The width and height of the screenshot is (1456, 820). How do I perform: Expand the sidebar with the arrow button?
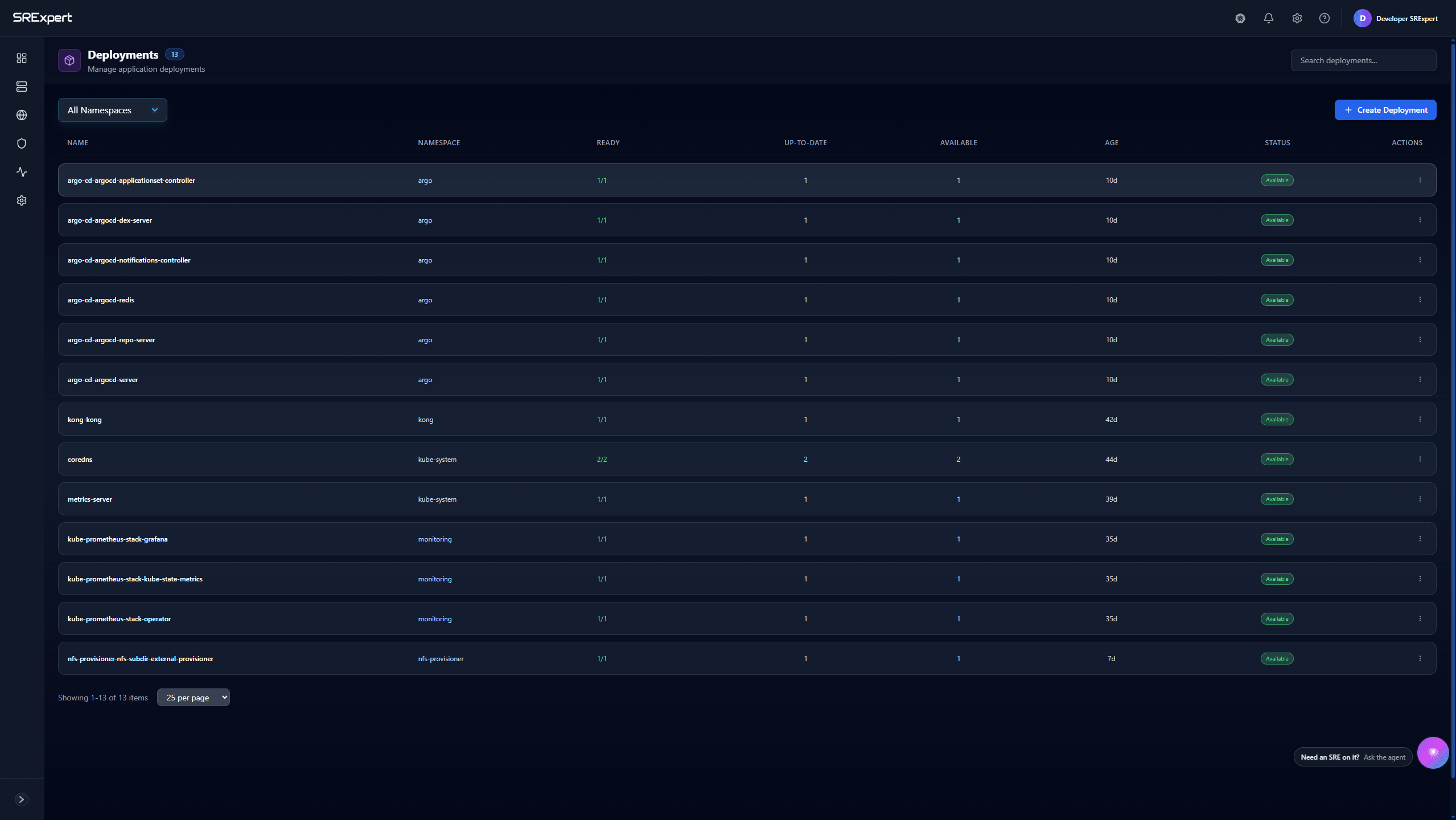[22, 799]
